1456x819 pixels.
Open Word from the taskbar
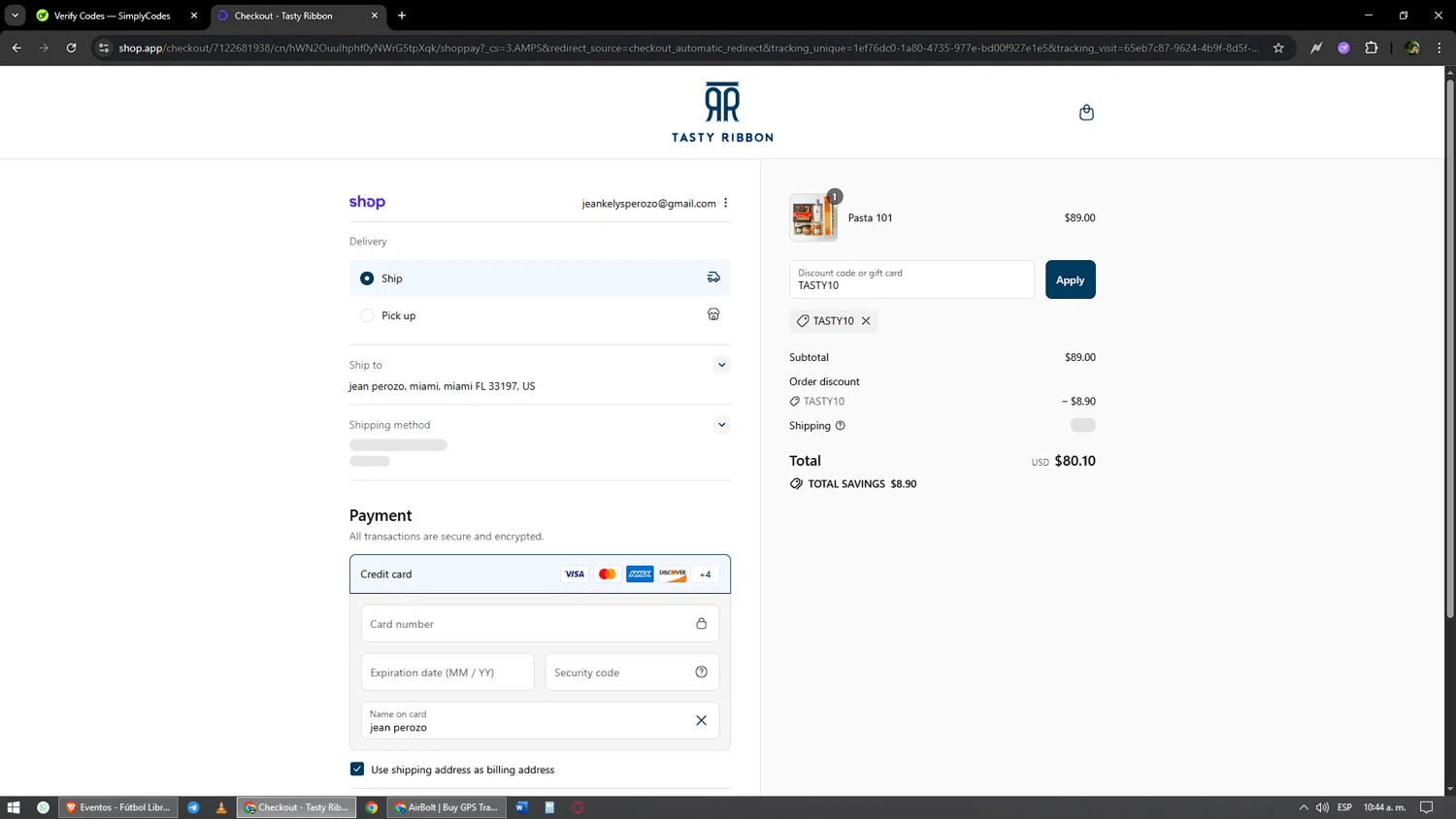(521, 807)
